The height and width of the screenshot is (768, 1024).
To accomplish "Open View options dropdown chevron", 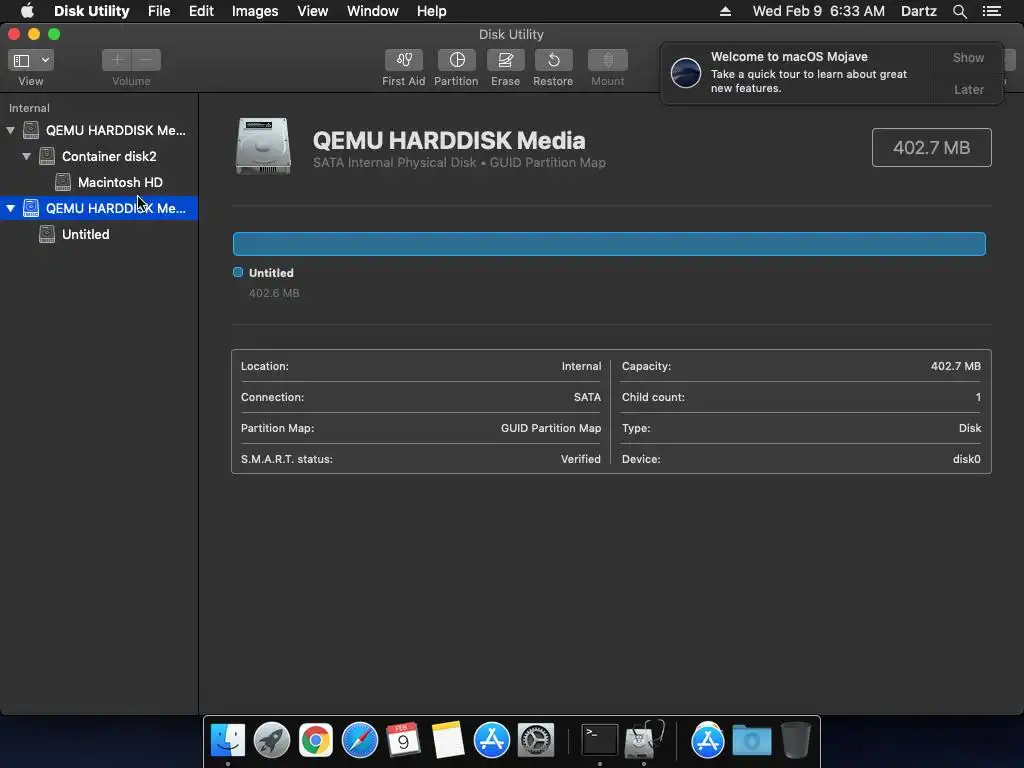I will pyautogui.click(x=45, y=60).
